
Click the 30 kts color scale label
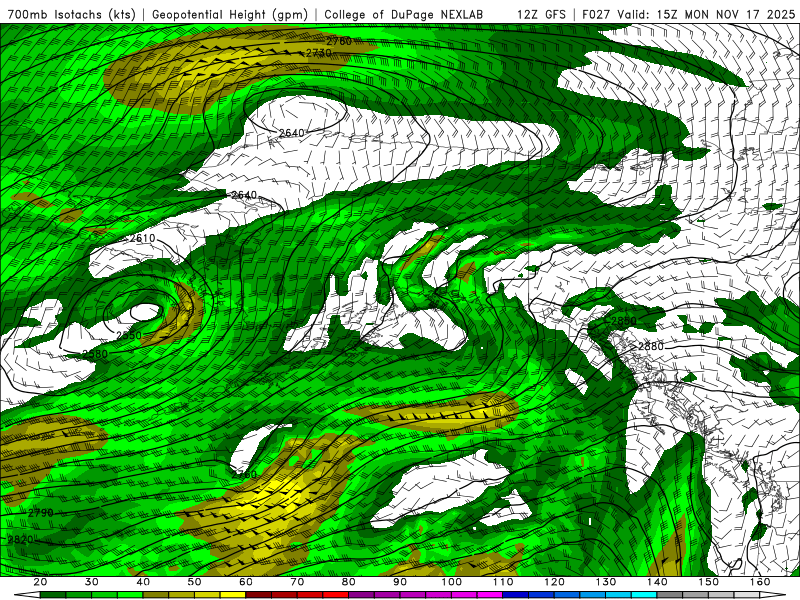[92, 582]
